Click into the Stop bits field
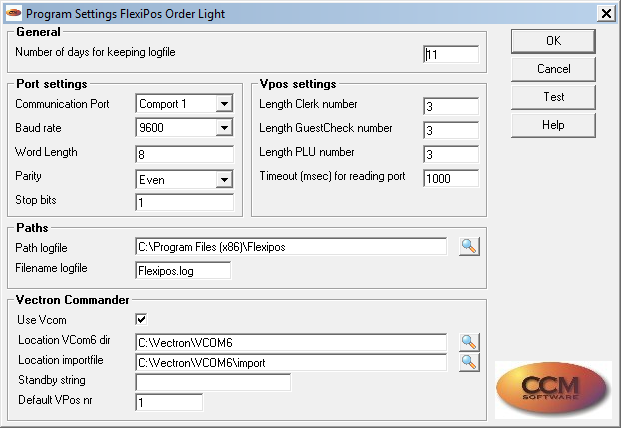621x428 pixels. pyautogui.click(x=185, y=202)
